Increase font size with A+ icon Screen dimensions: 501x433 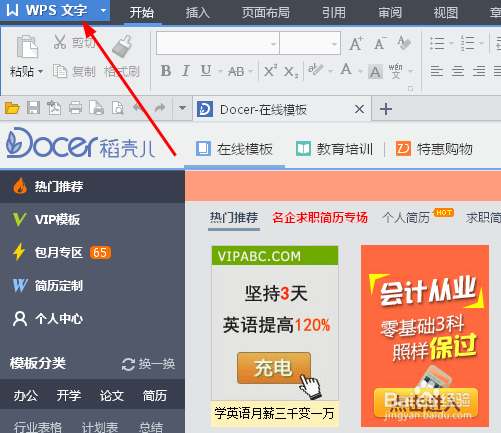coord(356,44)
